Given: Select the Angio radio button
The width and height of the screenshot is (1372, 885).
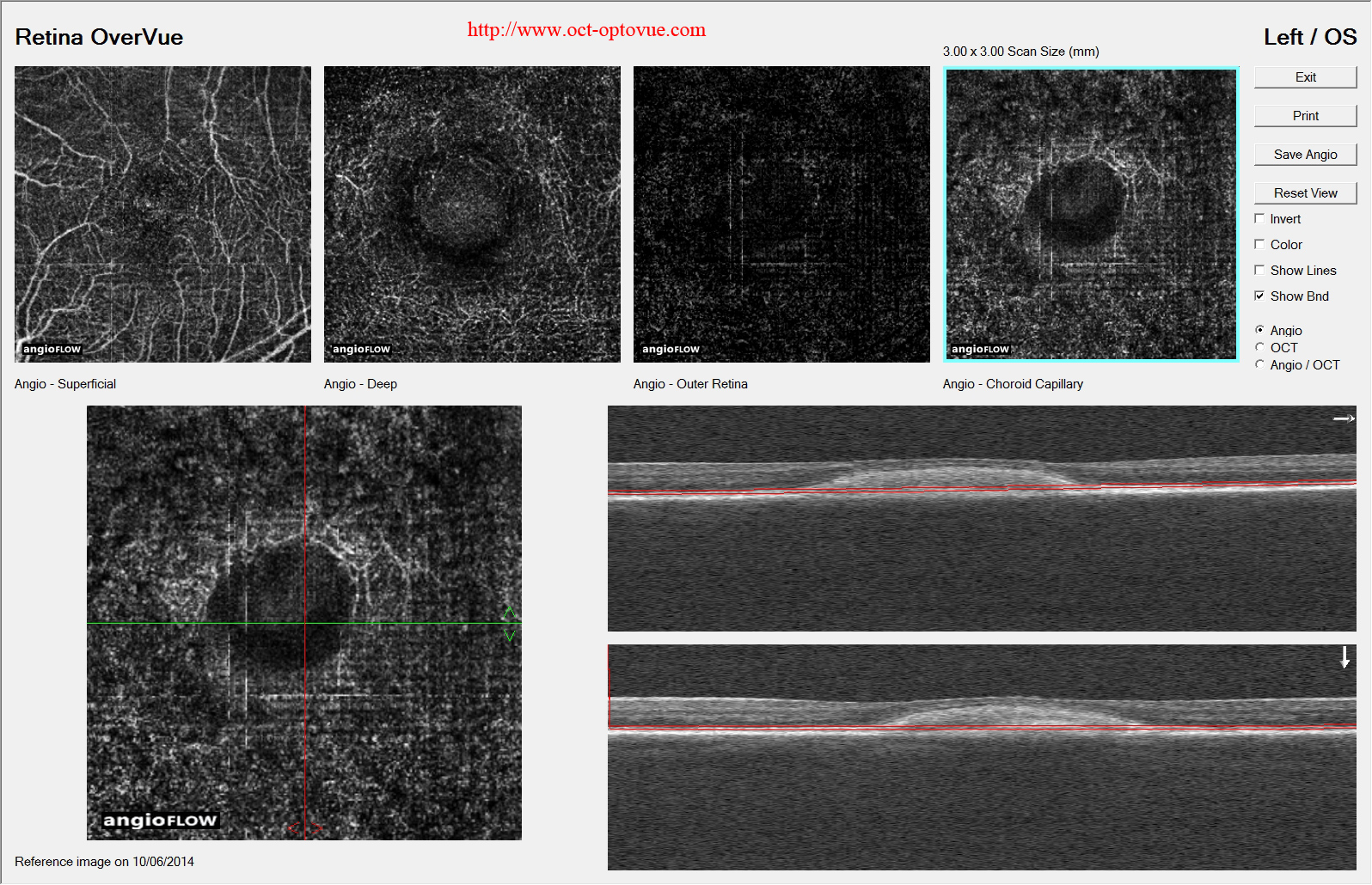Looking at the screenshot, I should tap(1259, 330).
